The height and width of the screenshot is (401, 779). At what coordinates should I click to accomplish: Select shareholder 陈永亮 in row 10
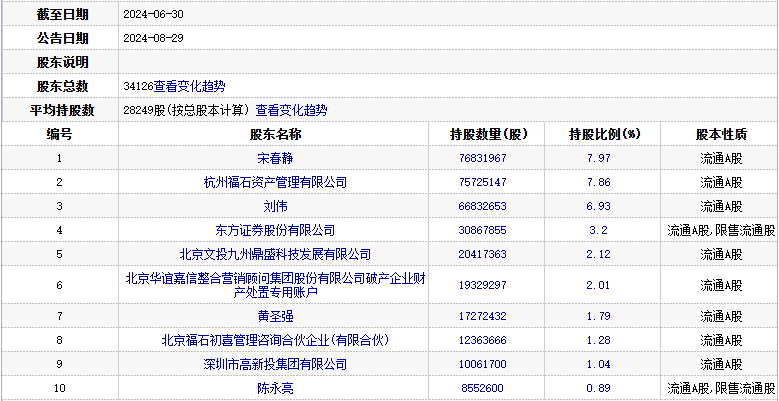pos(275,388)
